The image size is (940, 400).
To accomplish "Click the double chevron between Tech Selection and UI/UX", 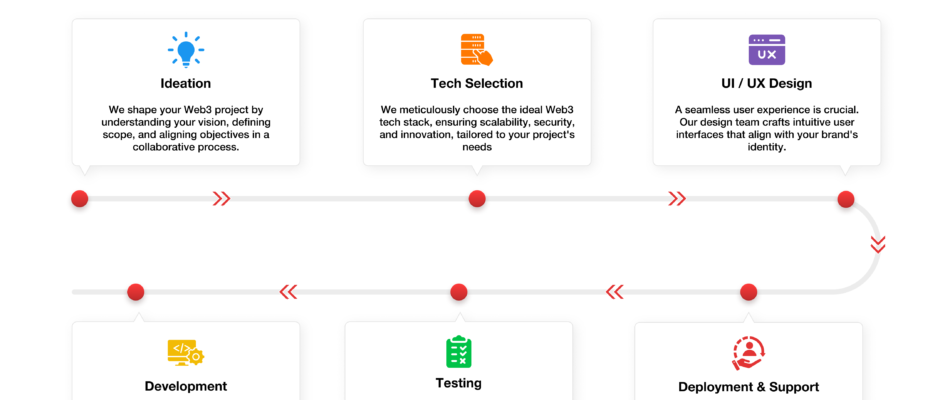I will click(677, 199).
